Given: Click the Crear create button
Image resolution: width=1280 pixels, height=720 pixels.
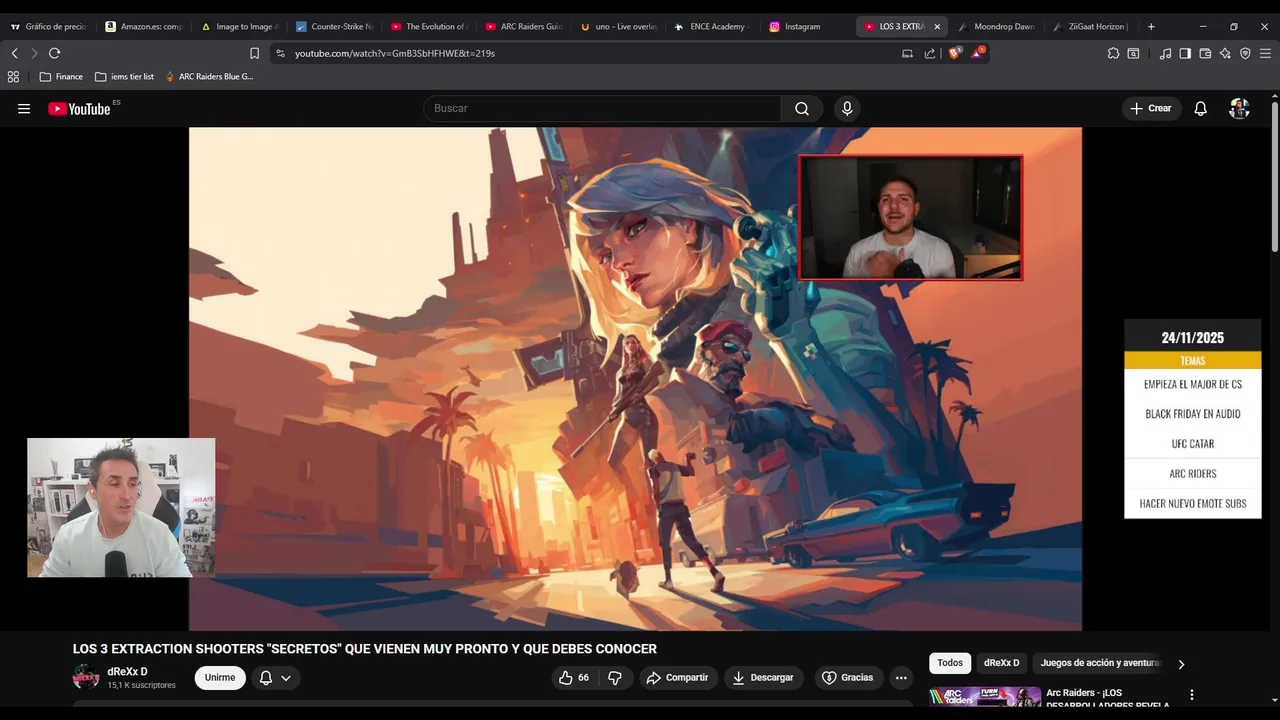Looking at the screenshot, I should click(1151, 109).
